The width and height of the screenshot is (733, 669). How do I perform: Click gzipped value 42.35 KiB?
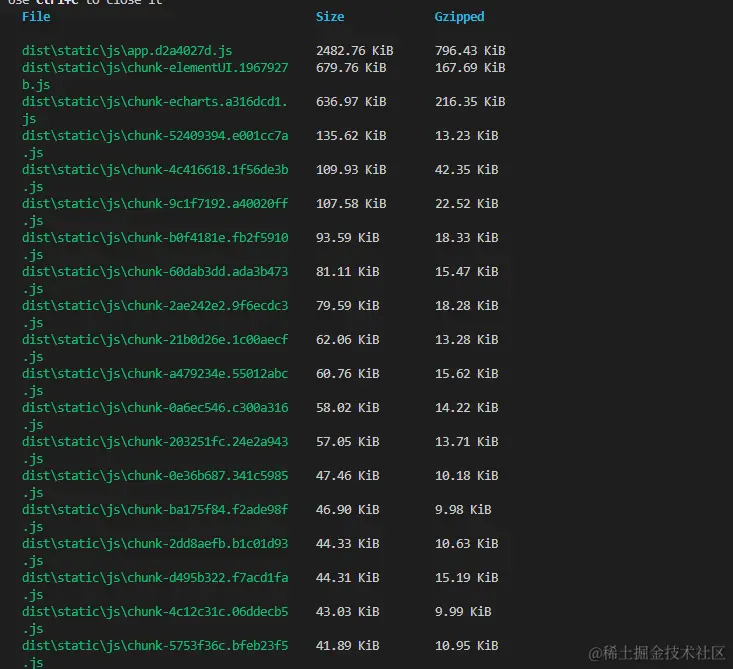coord(467,170)
